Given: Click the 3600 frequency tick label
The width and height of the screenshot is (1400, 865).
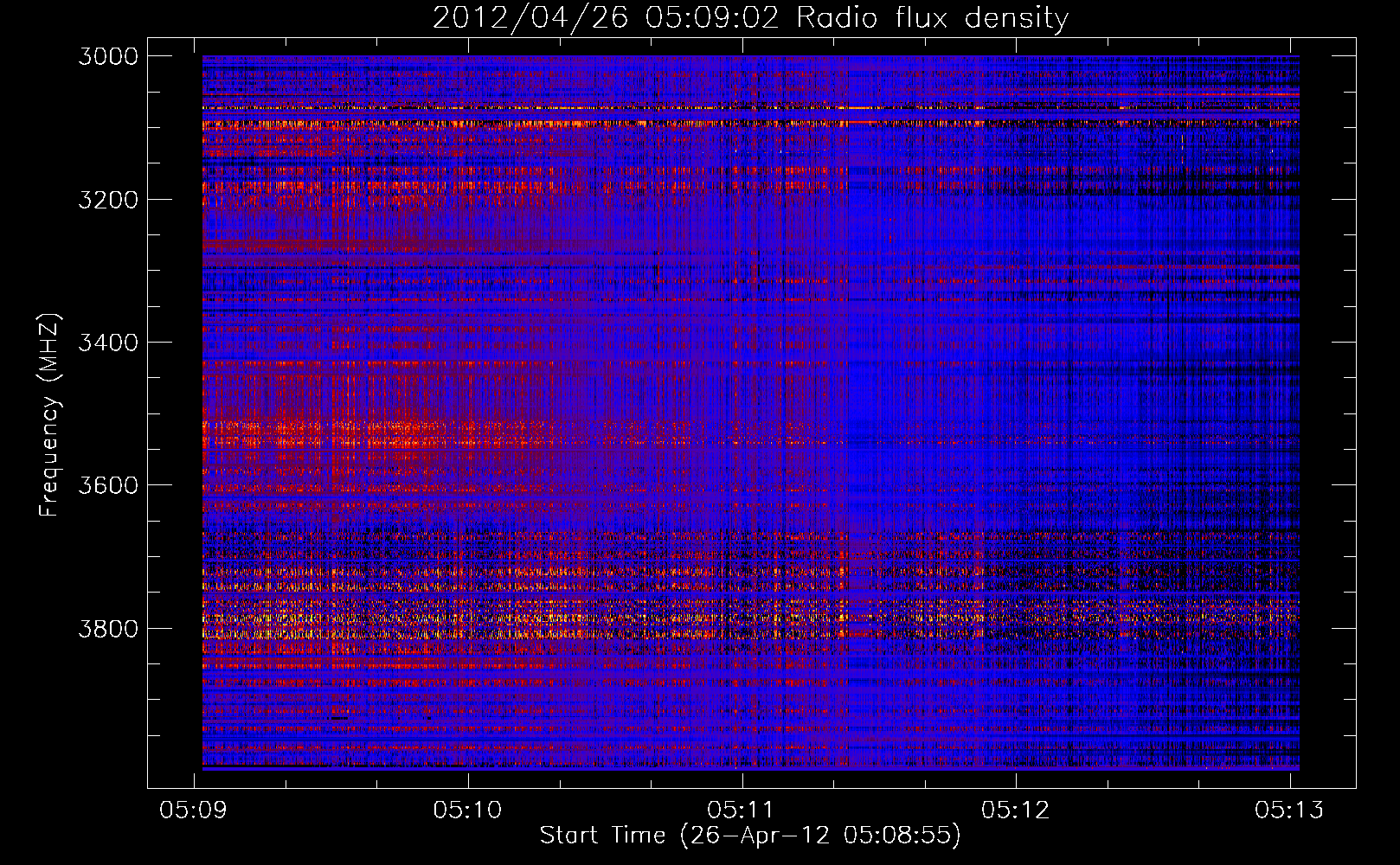Looking at the screenshot, I should (107, 485).
